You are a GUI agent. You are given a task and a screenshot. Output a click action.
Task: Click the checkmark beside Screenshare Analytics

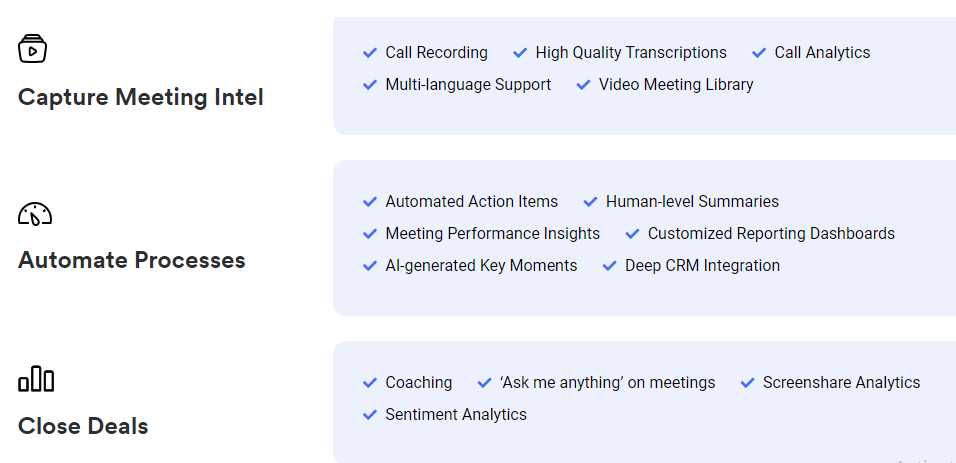[x=747, y=383]
